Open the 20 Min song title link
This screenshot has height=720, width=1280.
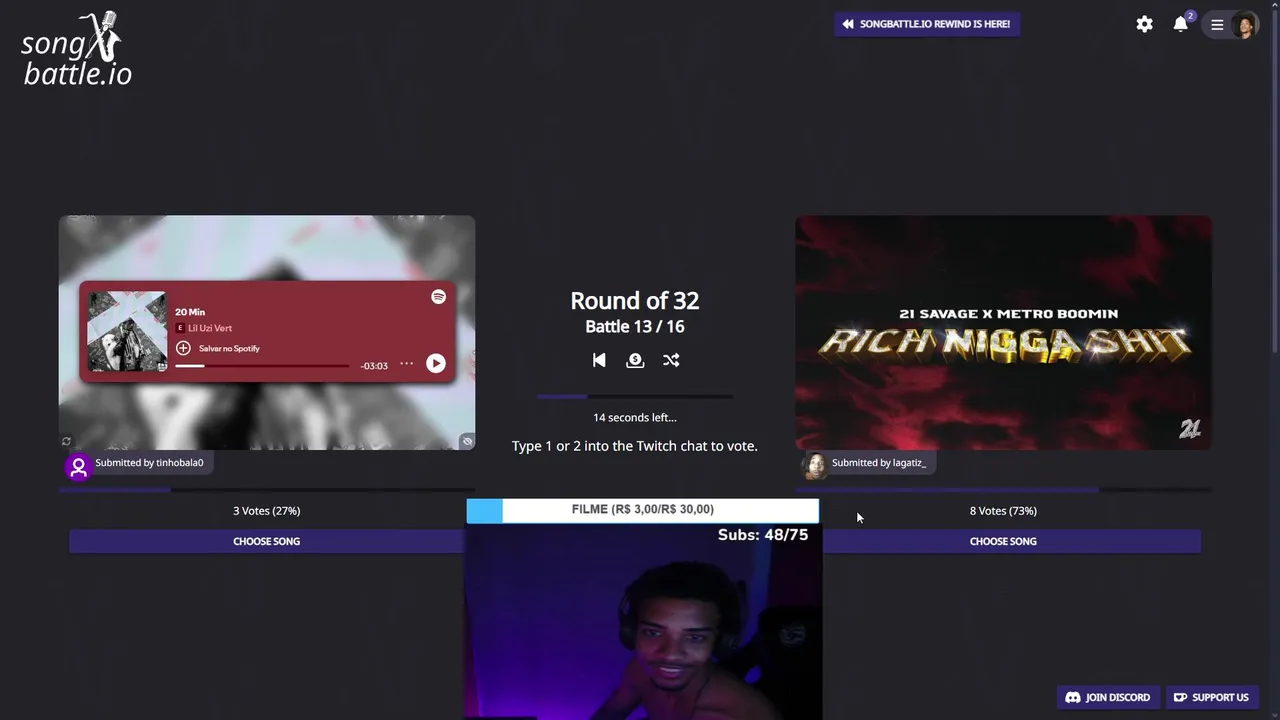tap(190, 312)
